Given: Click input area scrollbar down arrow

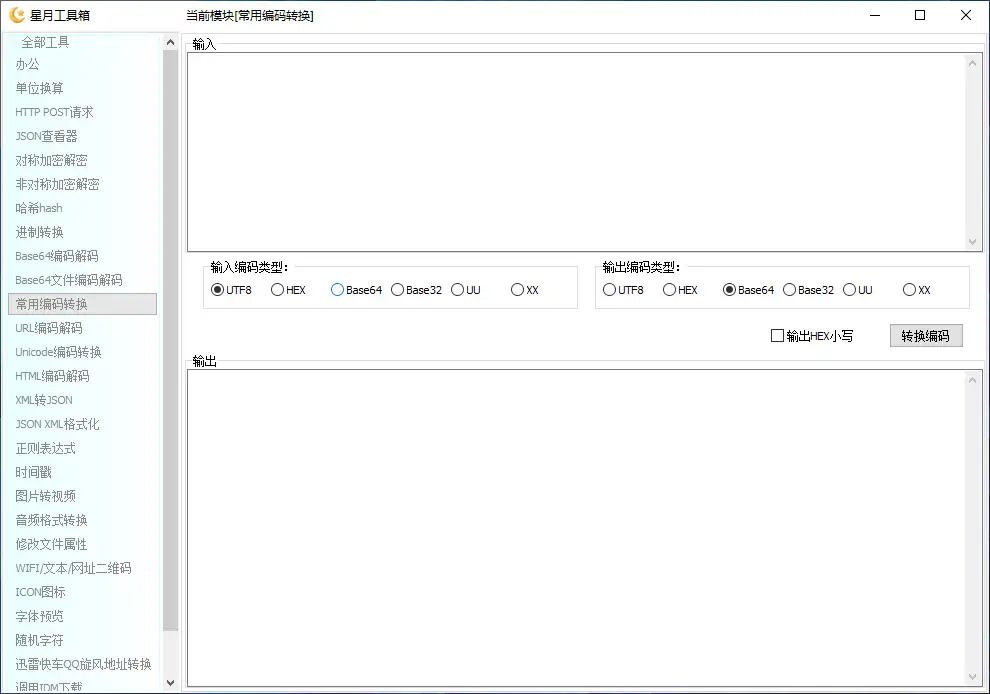Looking at the screenshot, I should point(972,242).
